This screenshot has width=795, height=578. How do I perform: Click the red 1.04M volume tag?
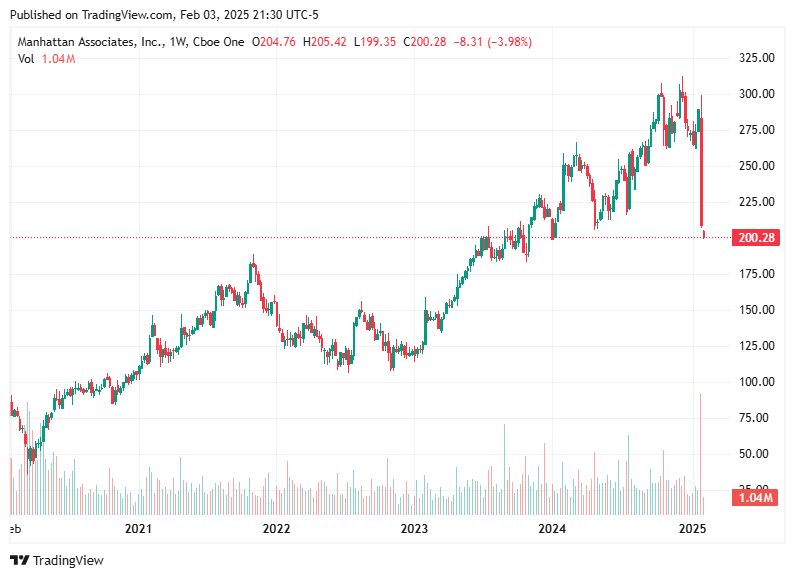coord(755,497)
